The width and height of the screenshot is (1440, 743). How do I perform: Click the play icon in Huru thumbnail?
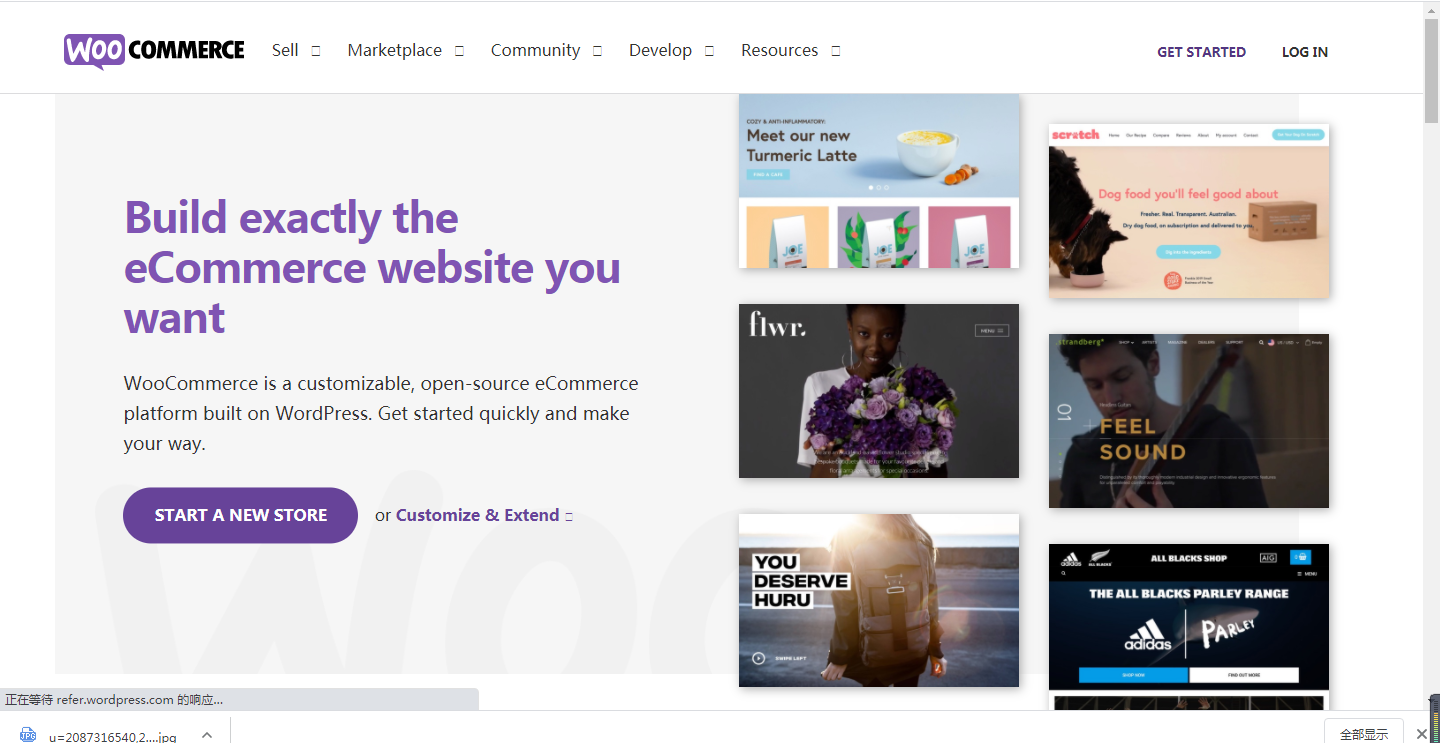click(x=759, y=658)
